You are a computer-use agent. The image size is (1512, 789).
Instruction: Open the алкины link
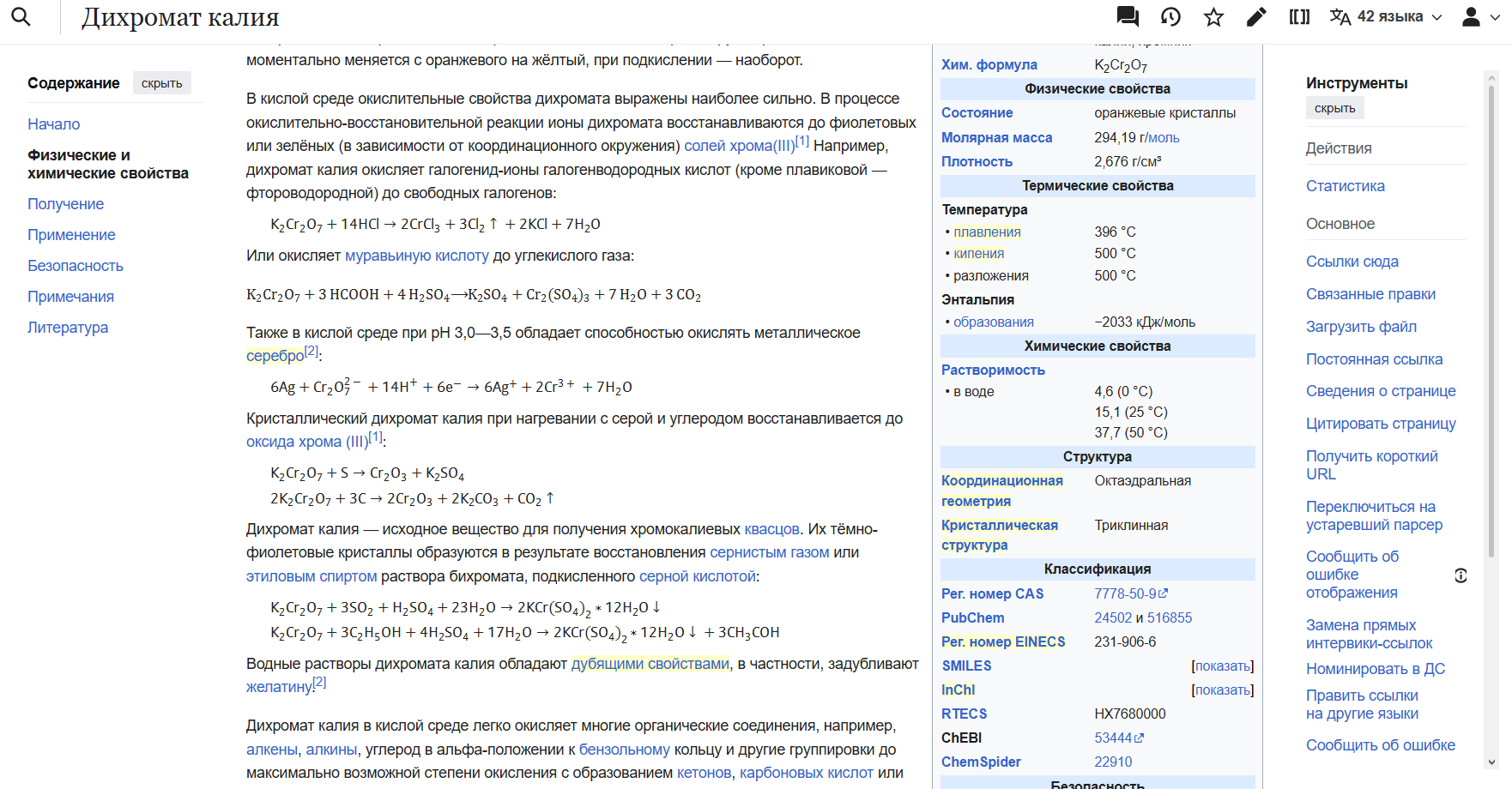click(x=331, y=750)
